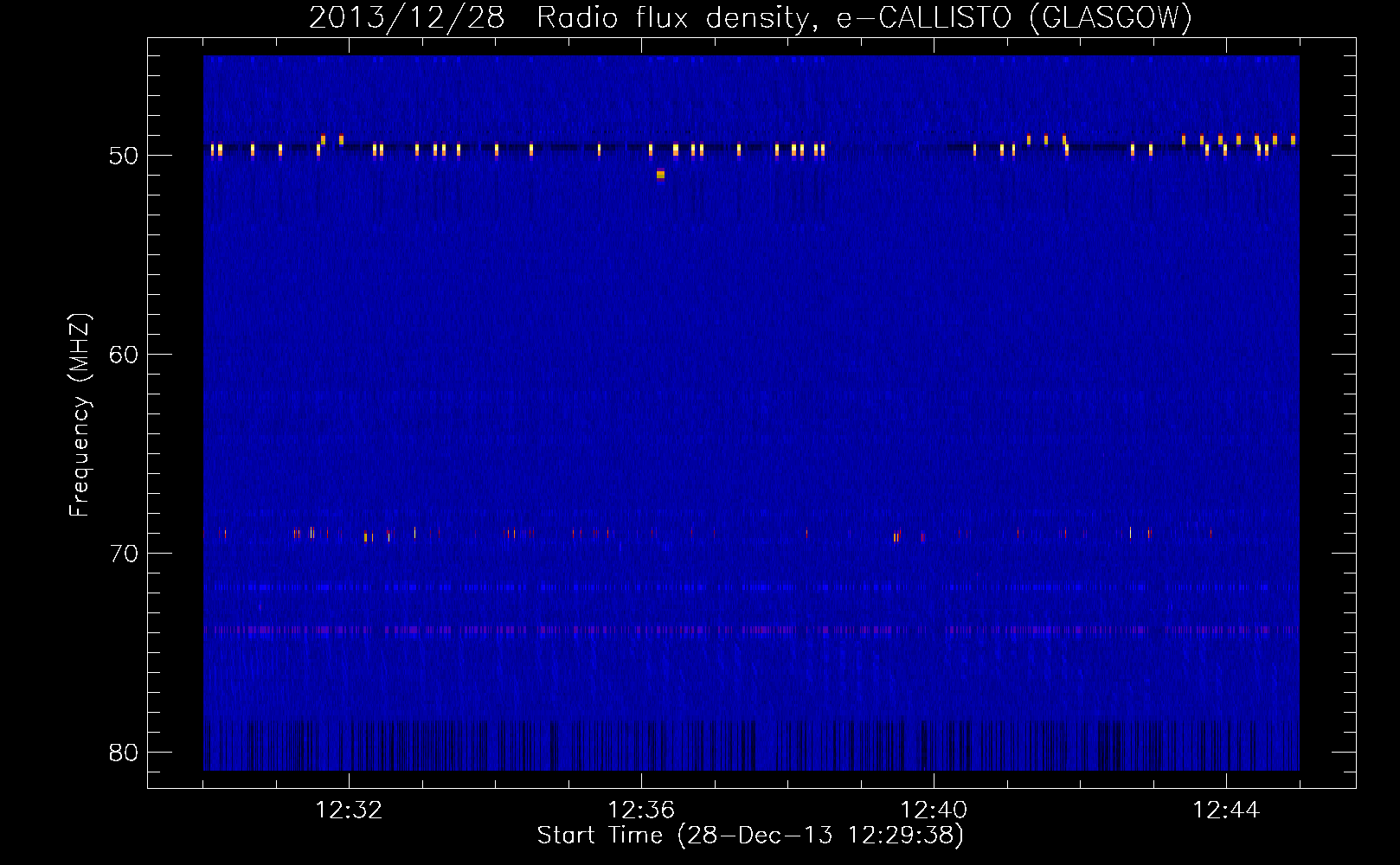Click the plot title with date 2013/12/28
Viewport: 1400px width, 865px height.
(x=750, y=17)
